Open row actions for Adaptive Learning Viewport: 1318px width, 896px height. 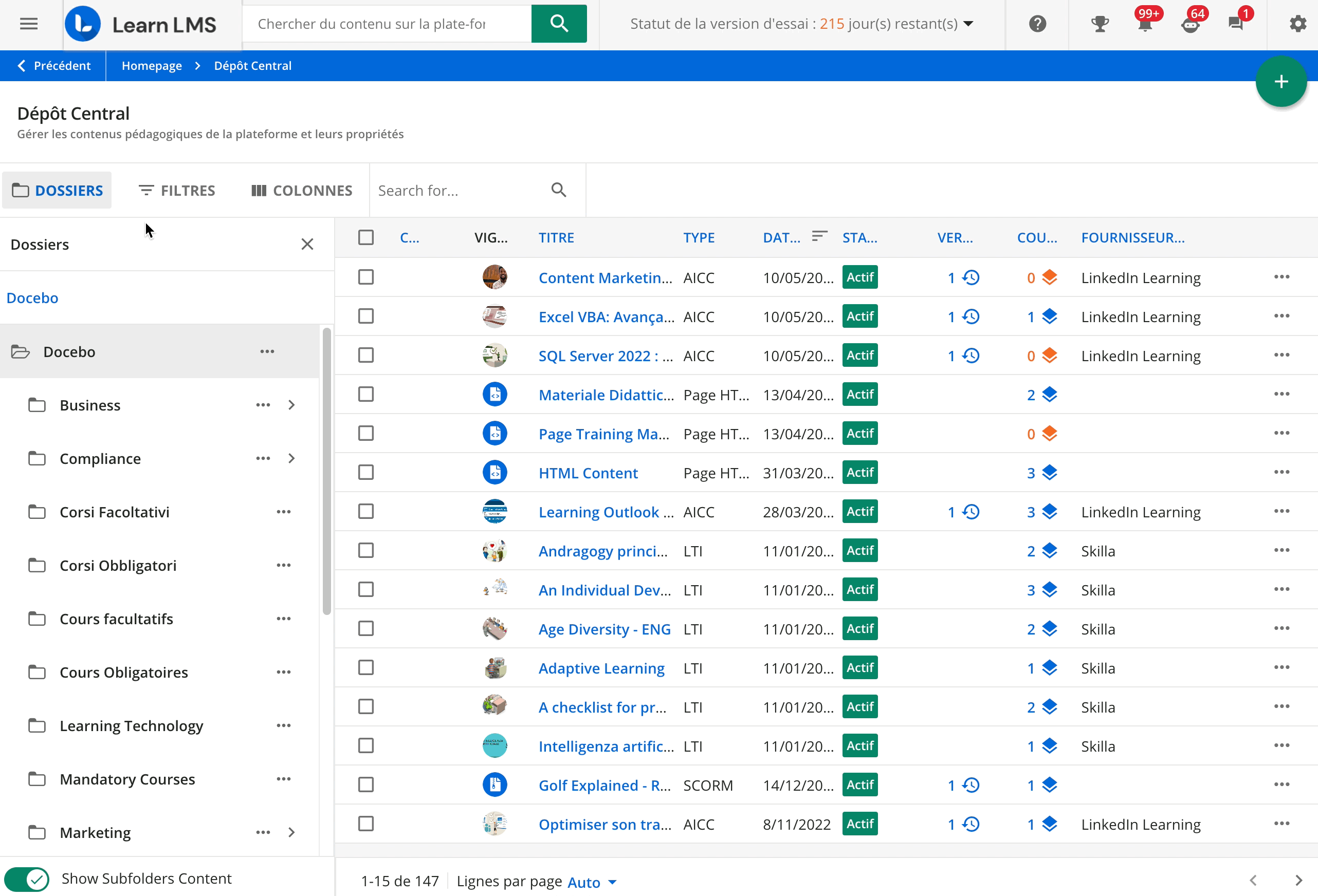1281,667
